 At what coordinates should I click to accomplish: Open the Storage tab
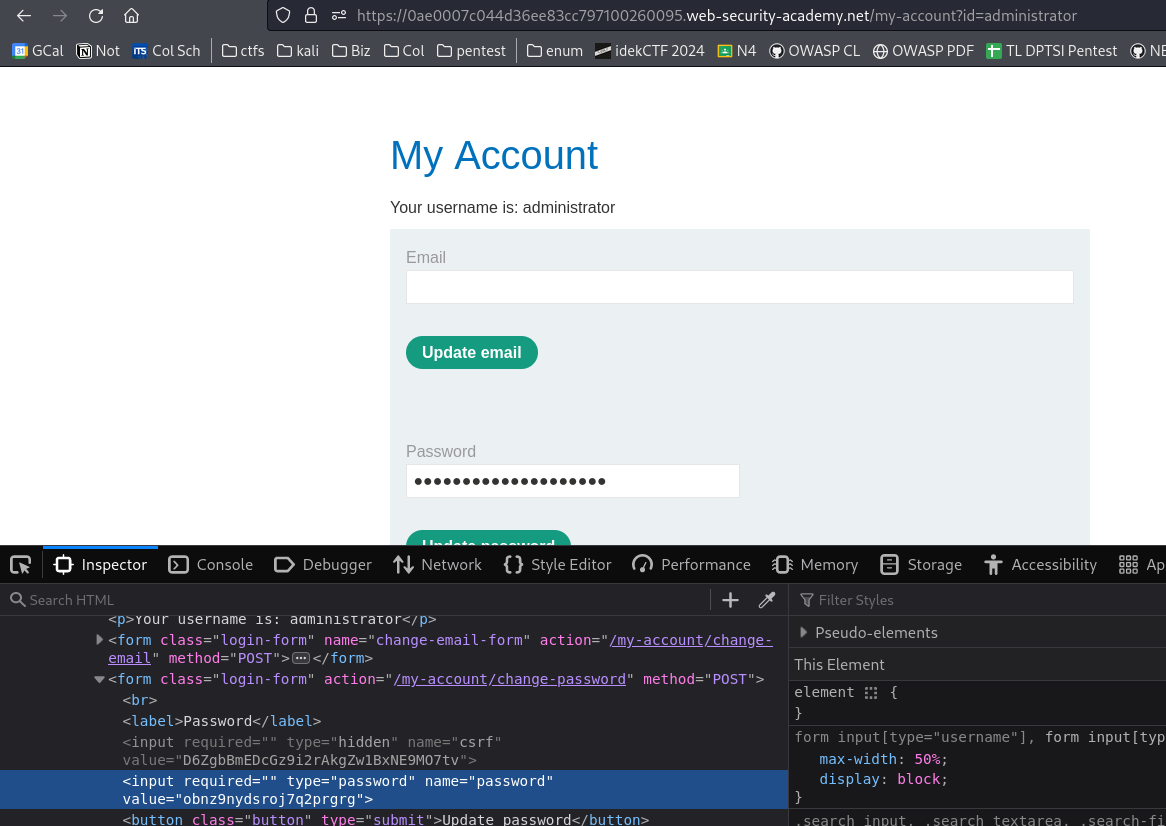(921, 565)
